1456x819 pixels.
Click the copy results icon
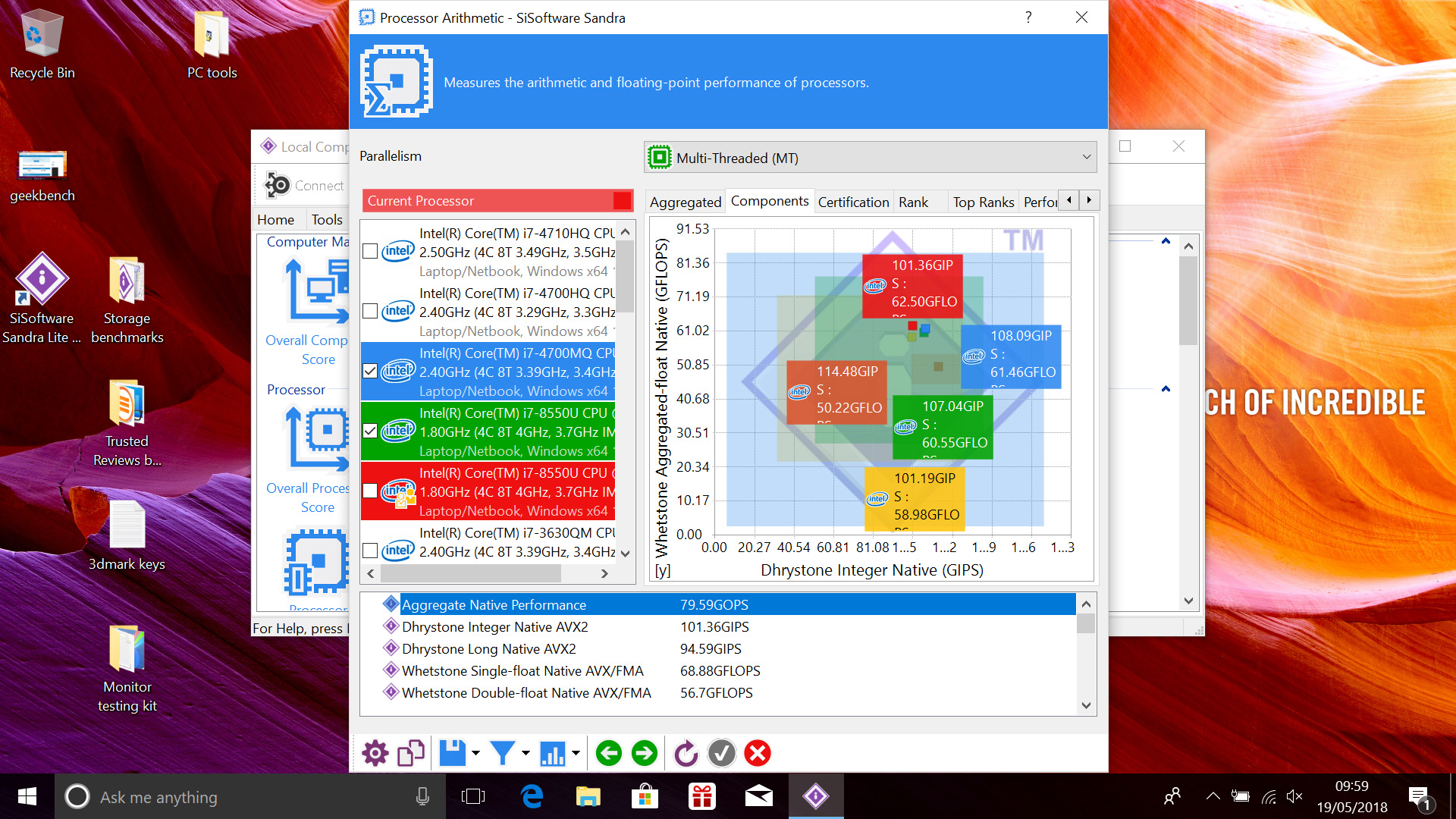[410, 753]
